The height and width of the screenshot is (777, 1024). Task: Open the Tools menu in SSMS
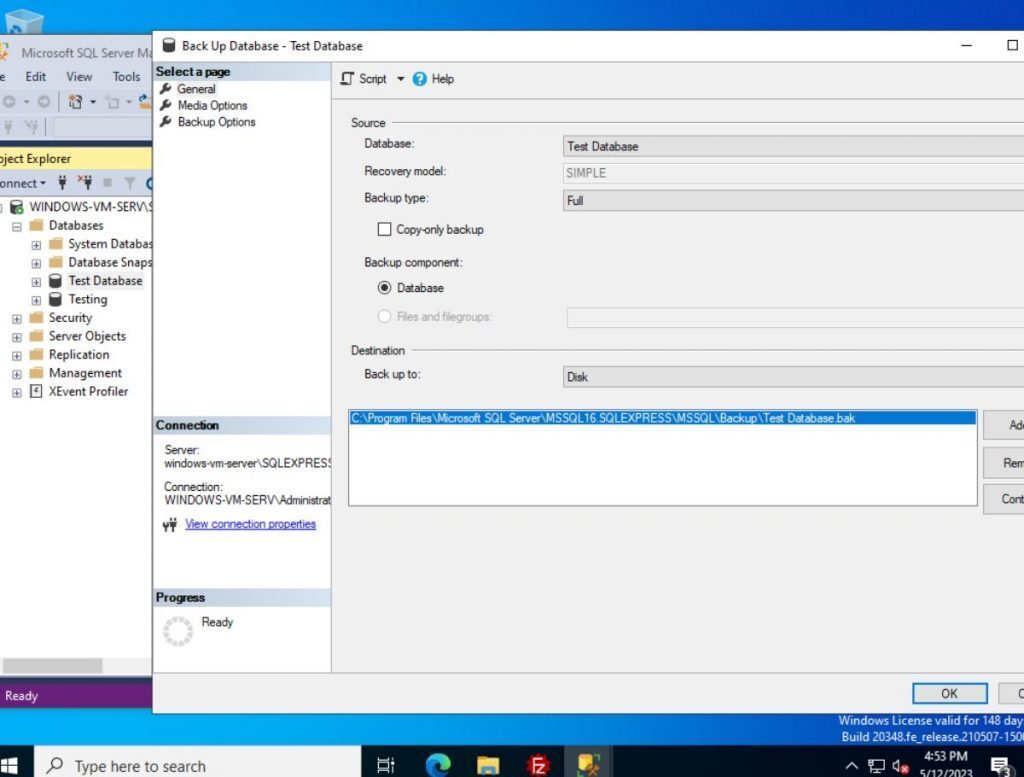[126, 76]
